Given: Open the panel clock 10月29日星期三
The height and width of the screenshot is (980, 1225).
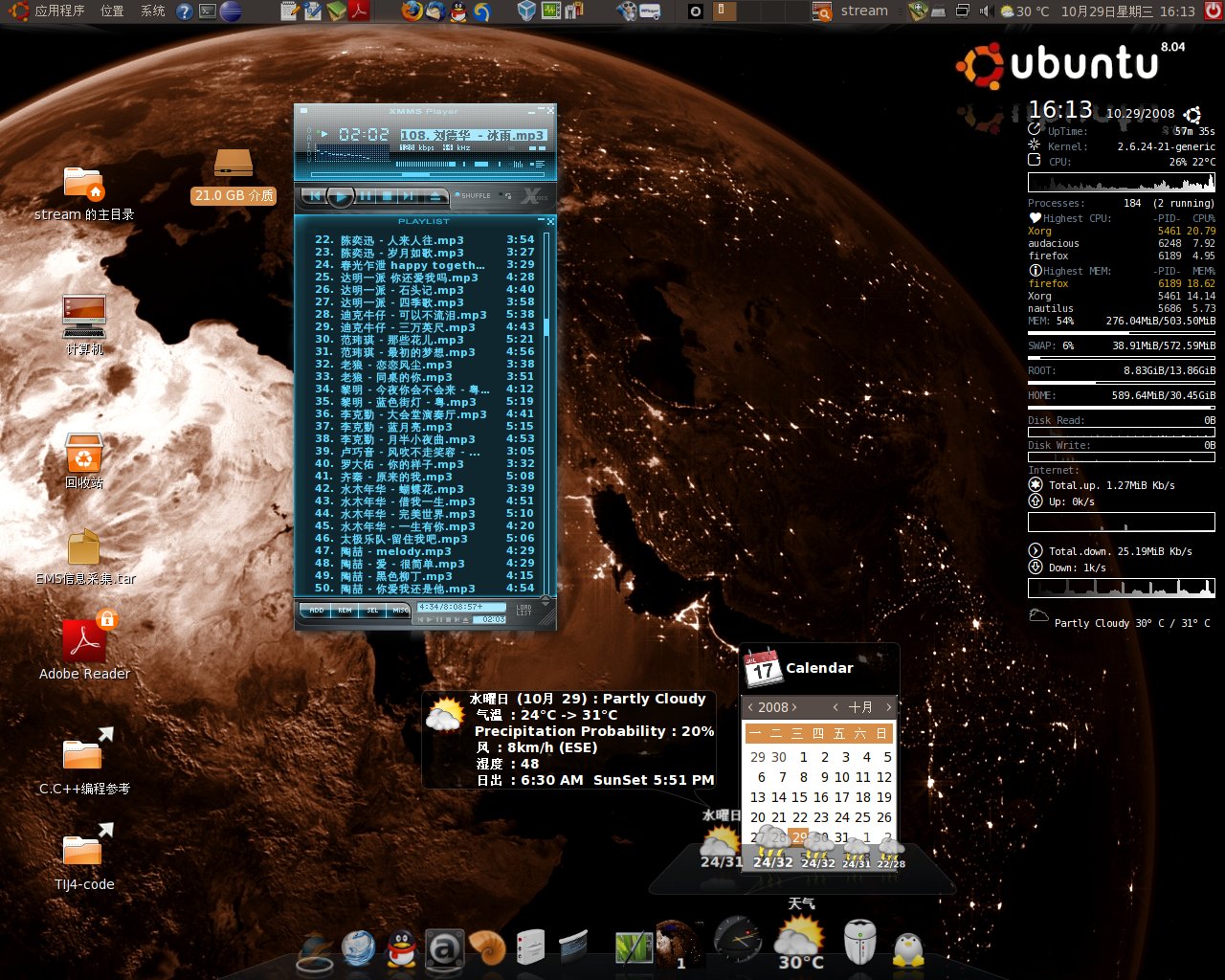Looking at the screenshot, I should [1128, 11].
